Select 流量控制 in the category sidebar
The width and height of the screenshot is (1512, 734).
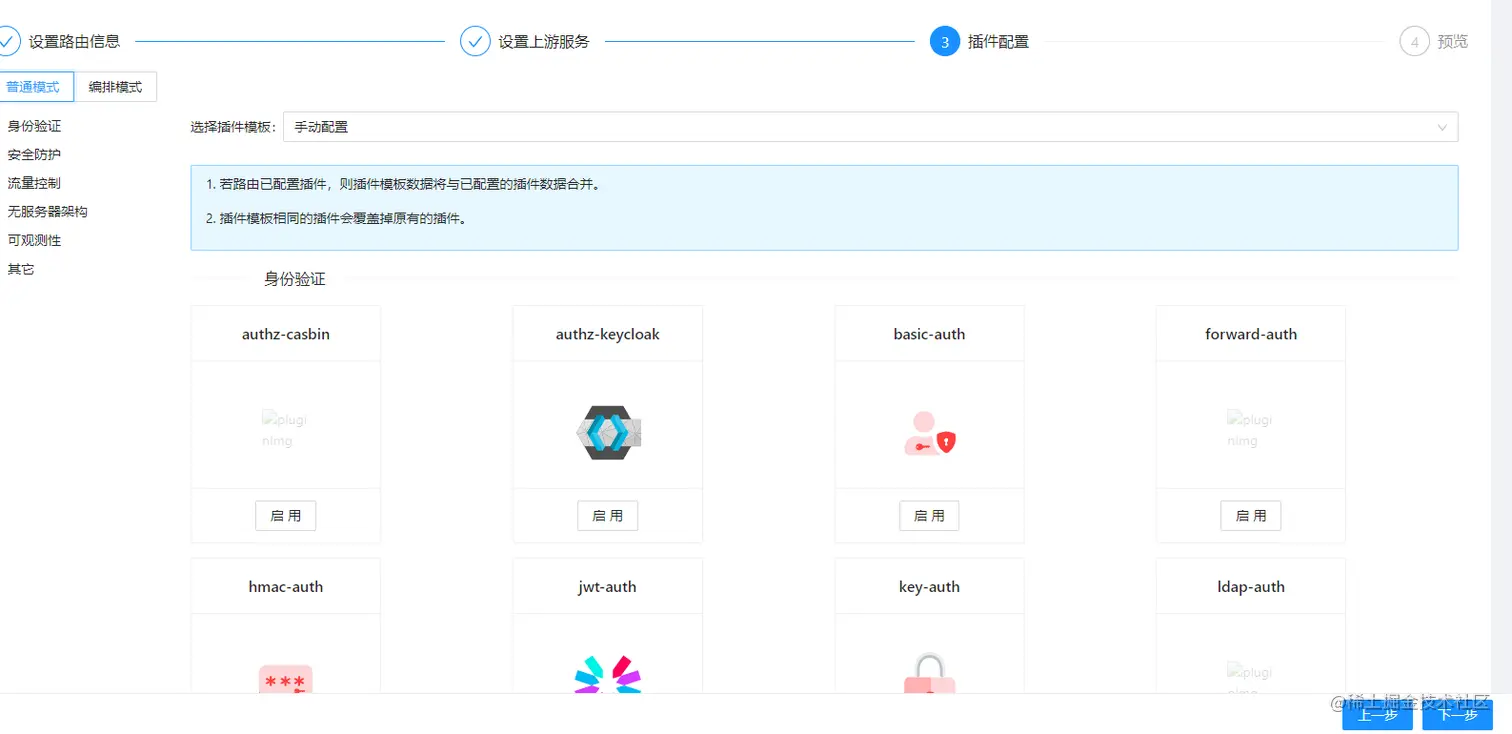[34, 183]
